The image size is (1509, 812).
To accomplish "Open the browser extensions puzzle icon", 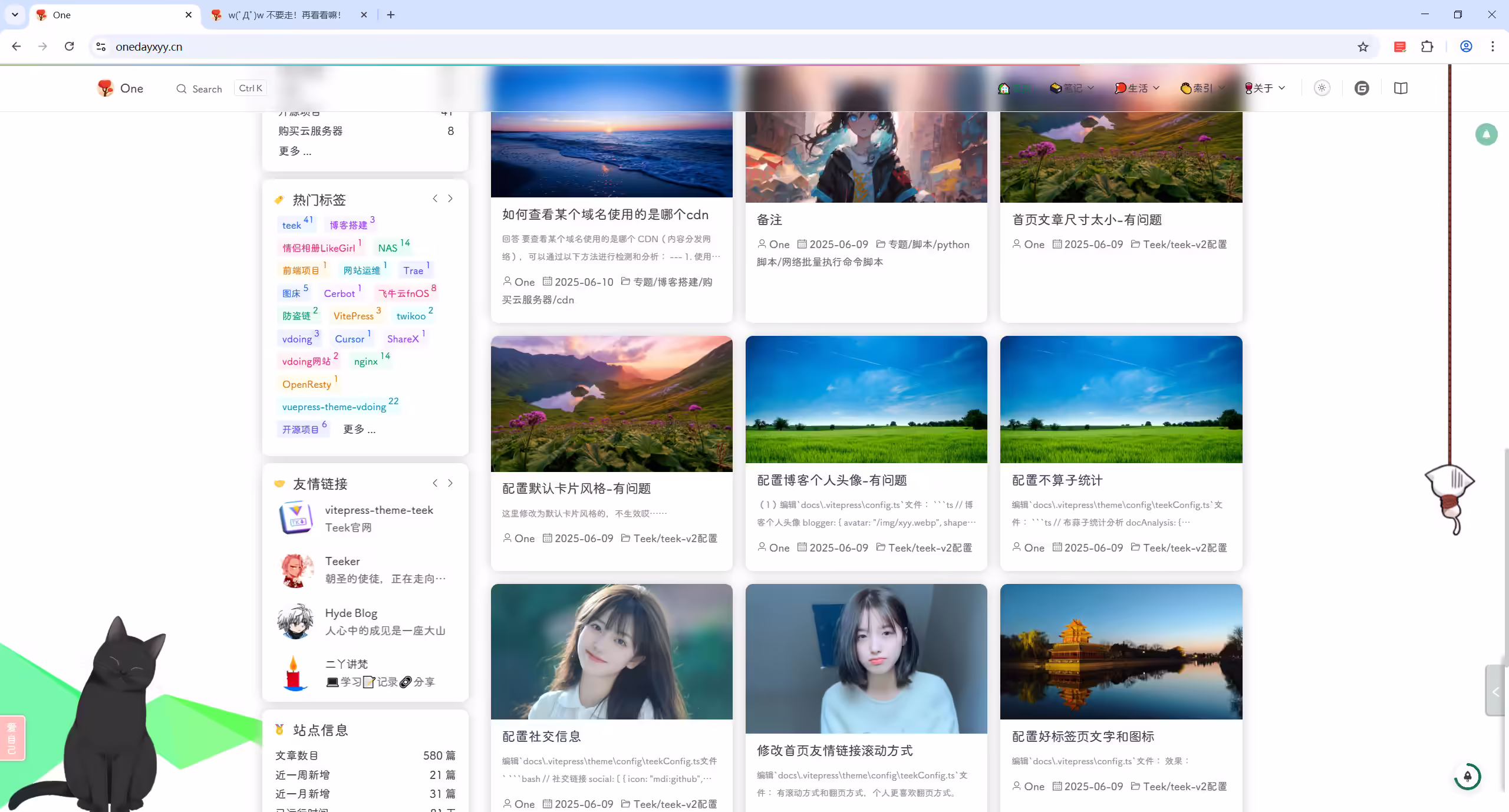I will 1427,47.
